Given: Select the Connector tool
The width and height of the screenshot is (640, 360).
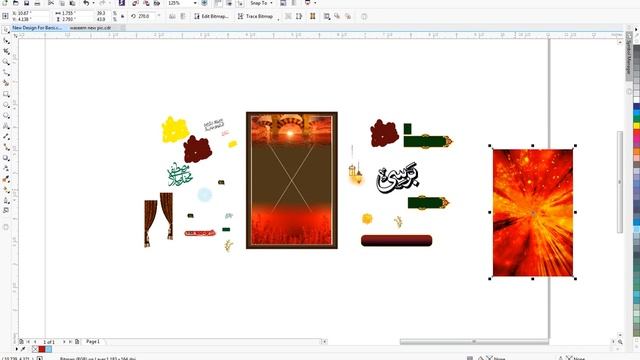Looking at the screenshot, I should tap(6, 147).
